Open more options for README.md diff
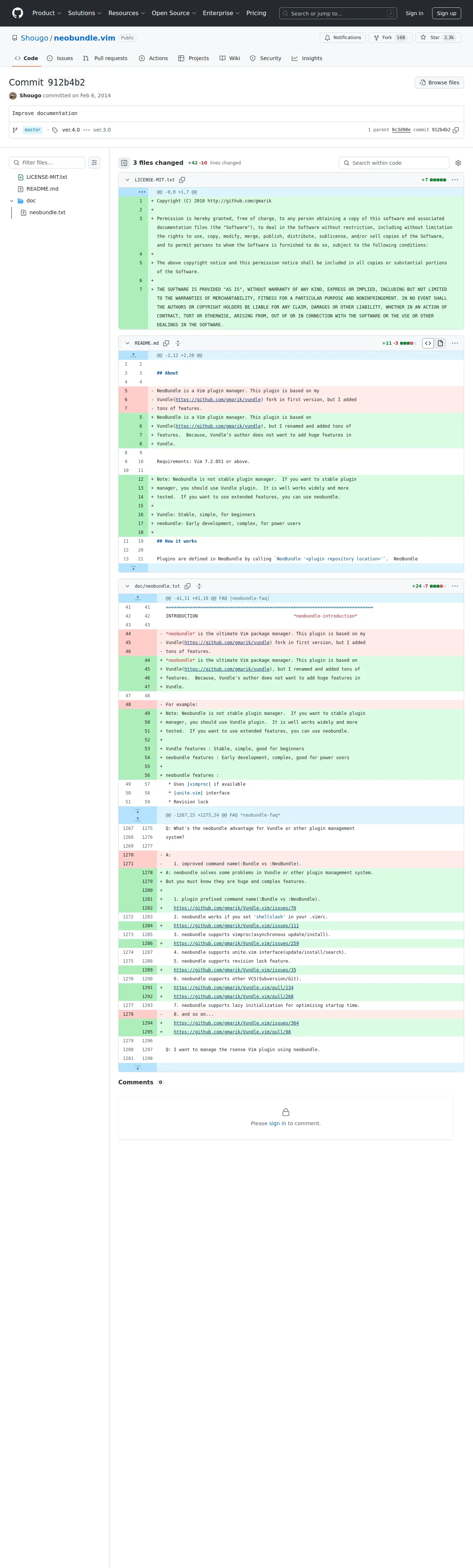 (x=455, y=343)
